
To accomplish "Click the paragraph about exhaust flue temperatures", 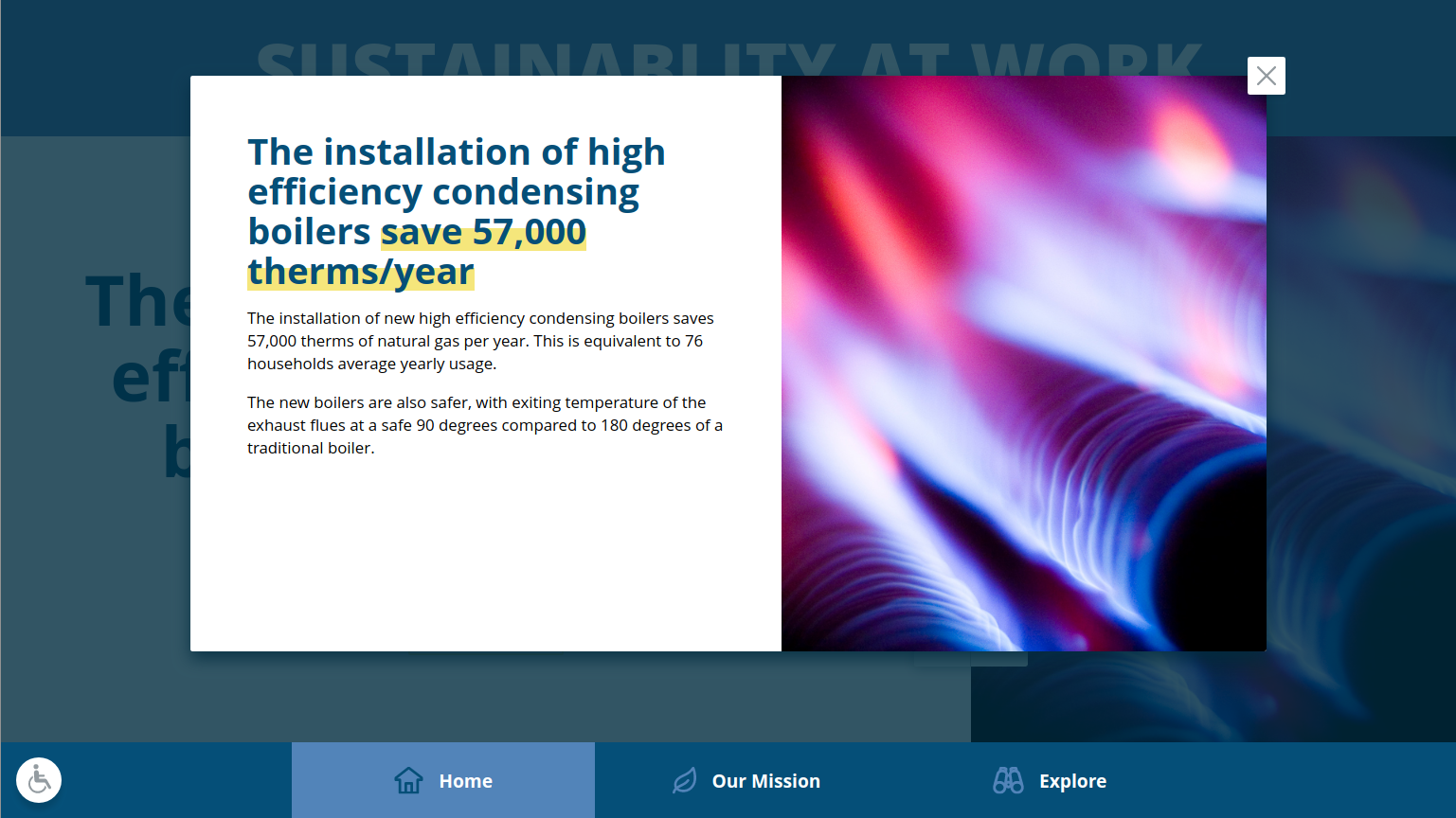I will pyautogui.click(x=484, y=425).
